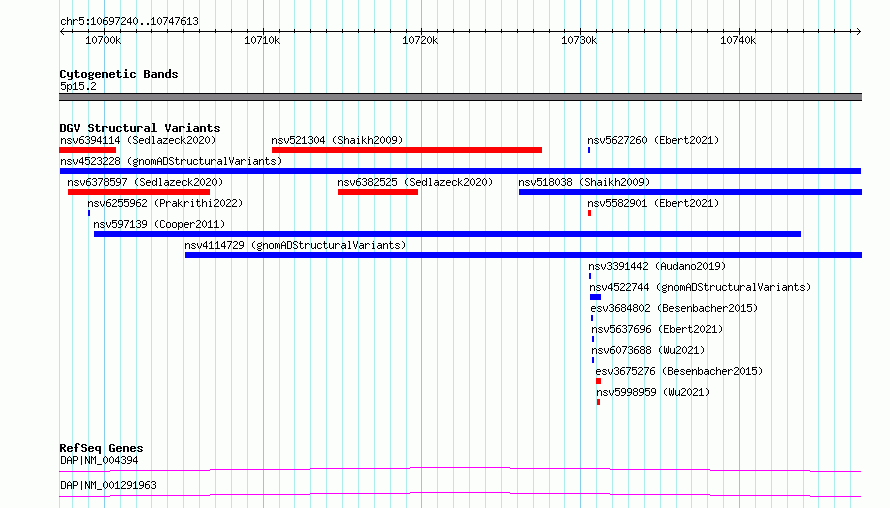The image size is (890, 508).
Task: Open nsv597139 (Cooper2011) label
Action: click(x=159, y=224)
